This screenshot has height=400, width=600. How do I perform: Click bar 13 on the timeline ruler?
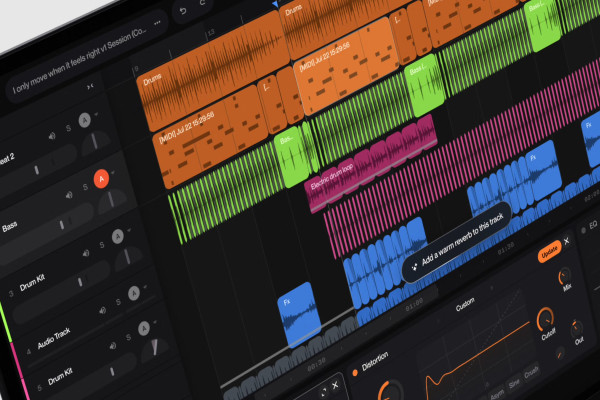211,33
